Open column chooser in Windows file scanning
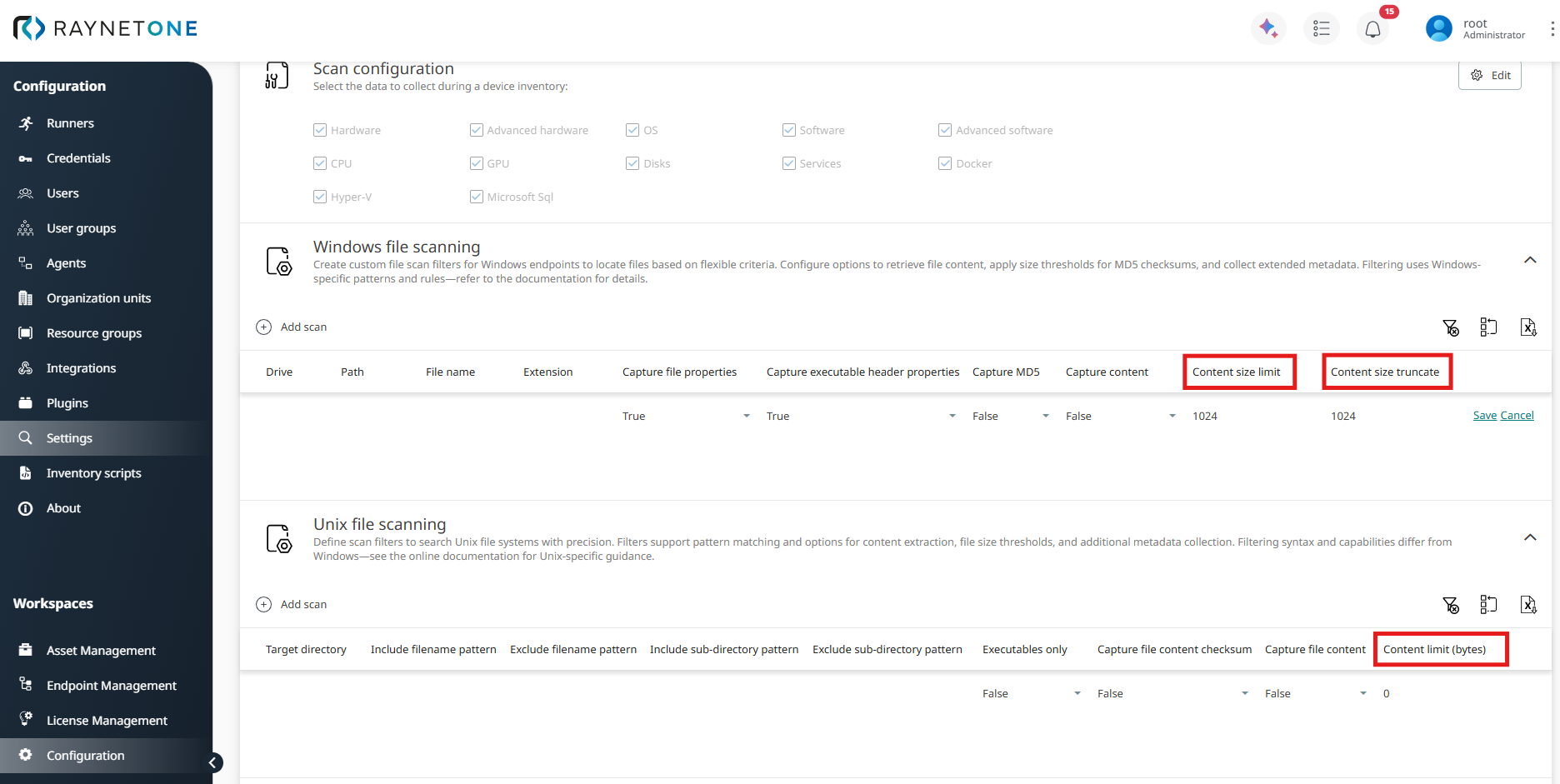Viewport: 1560px width, 784px height. point(1488,327)
